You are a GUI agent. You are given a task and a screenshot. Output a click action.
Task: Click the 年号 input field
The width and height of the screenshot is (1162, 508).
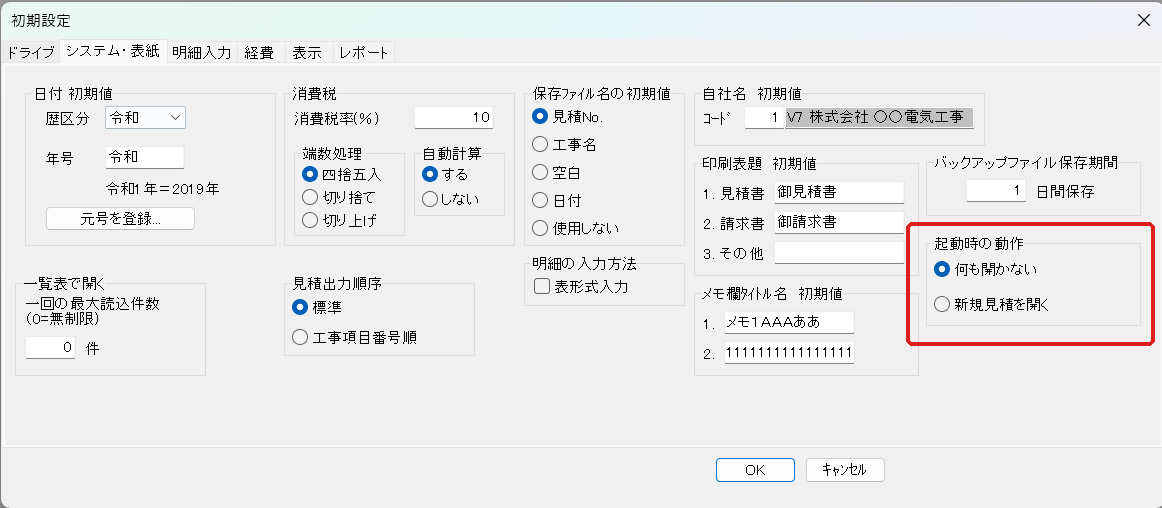pos(145,157)
